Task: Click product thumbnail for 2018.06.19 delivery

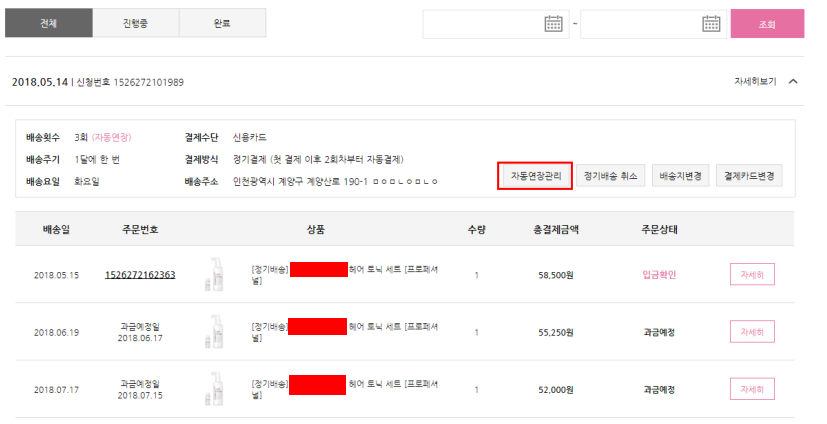Action: pos(213,332)
